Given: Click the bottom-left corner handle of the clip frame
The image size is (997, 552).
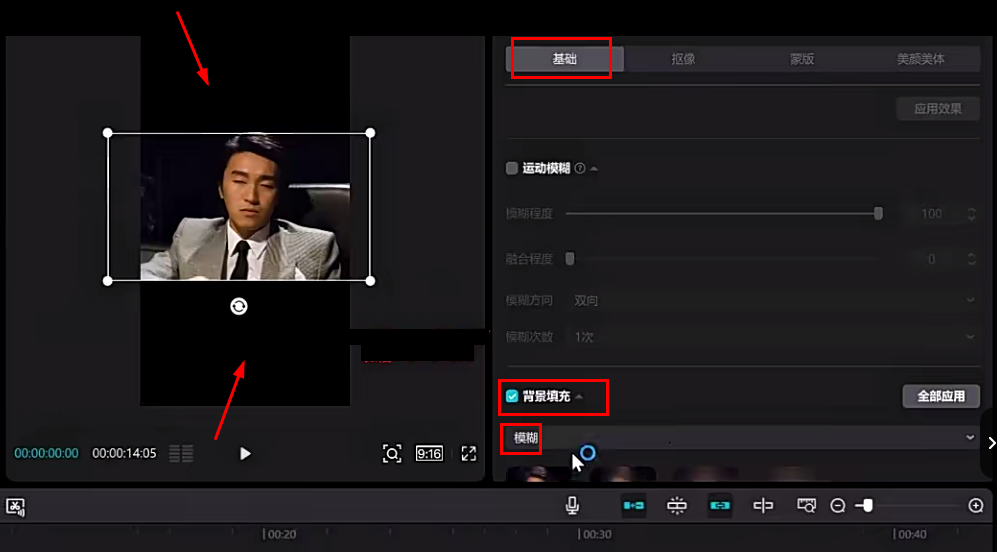Looking at the screenshot, I should click(107, 280).
